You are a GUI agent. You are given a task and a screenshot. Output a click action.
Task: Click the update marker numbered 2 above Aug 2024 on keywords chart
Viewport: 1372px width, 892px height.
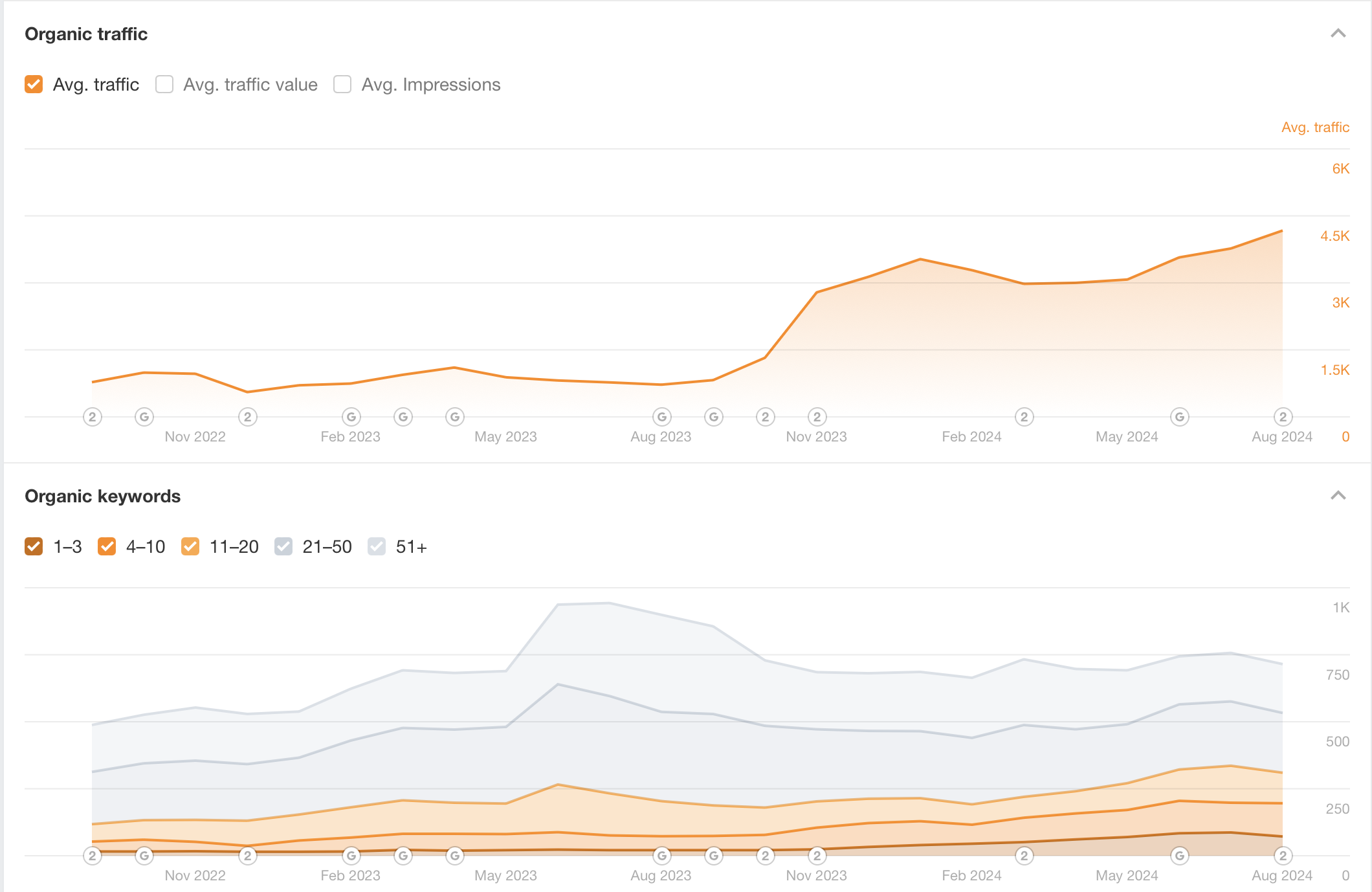click(x=1283, y=856)
